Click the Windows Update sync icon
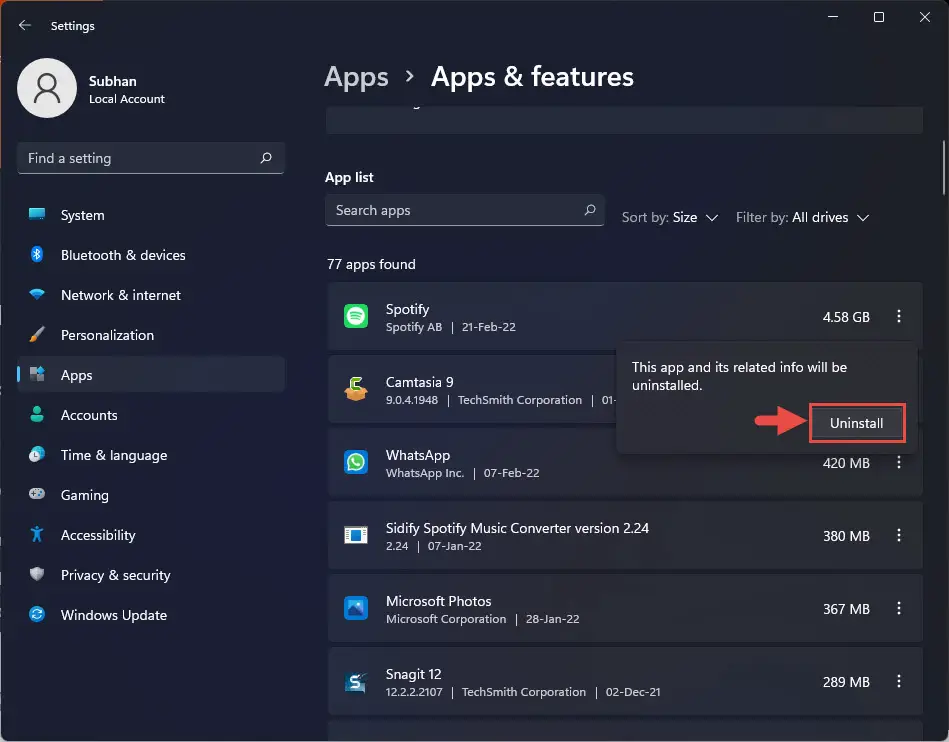Viewport: 949px width, 742px height. point(37,614)
